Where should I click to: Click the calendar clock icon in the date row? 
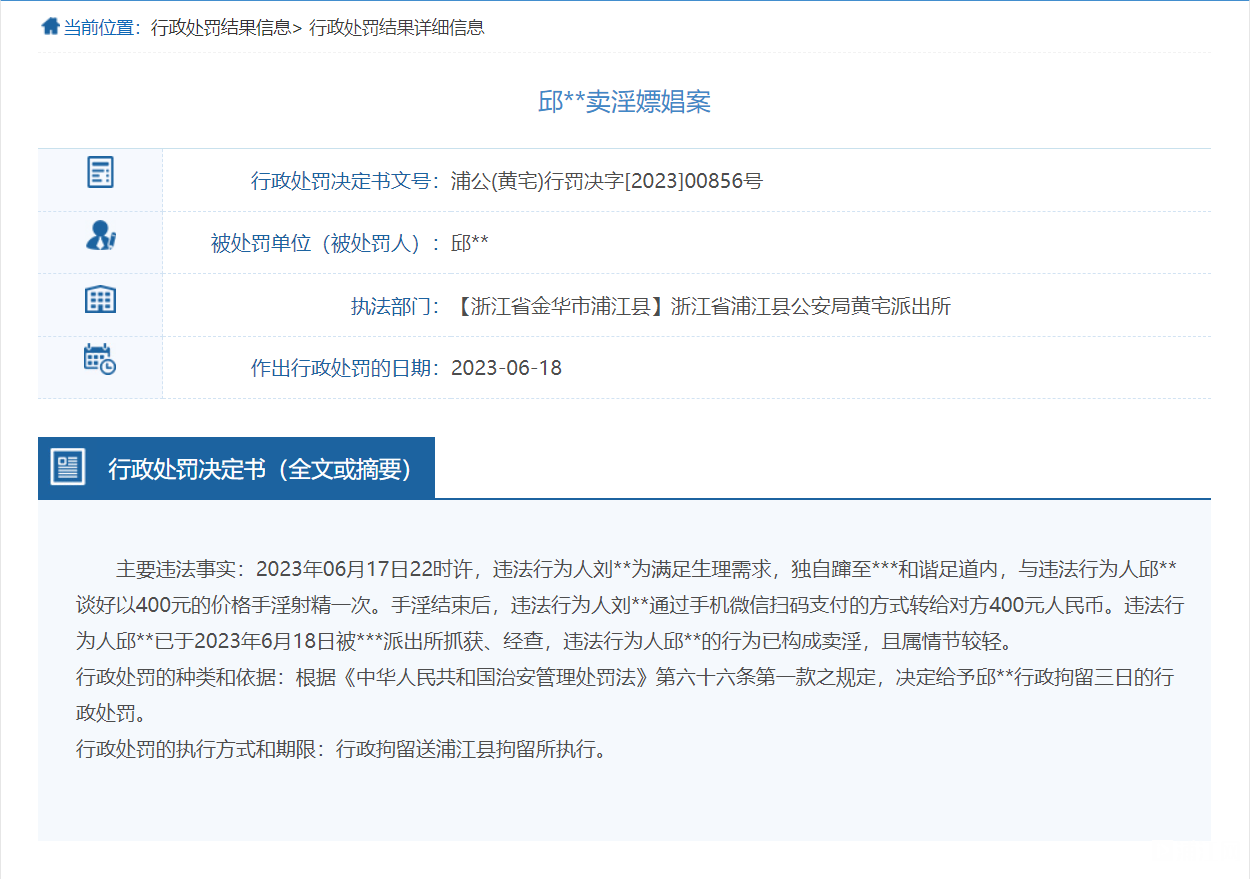100,359
